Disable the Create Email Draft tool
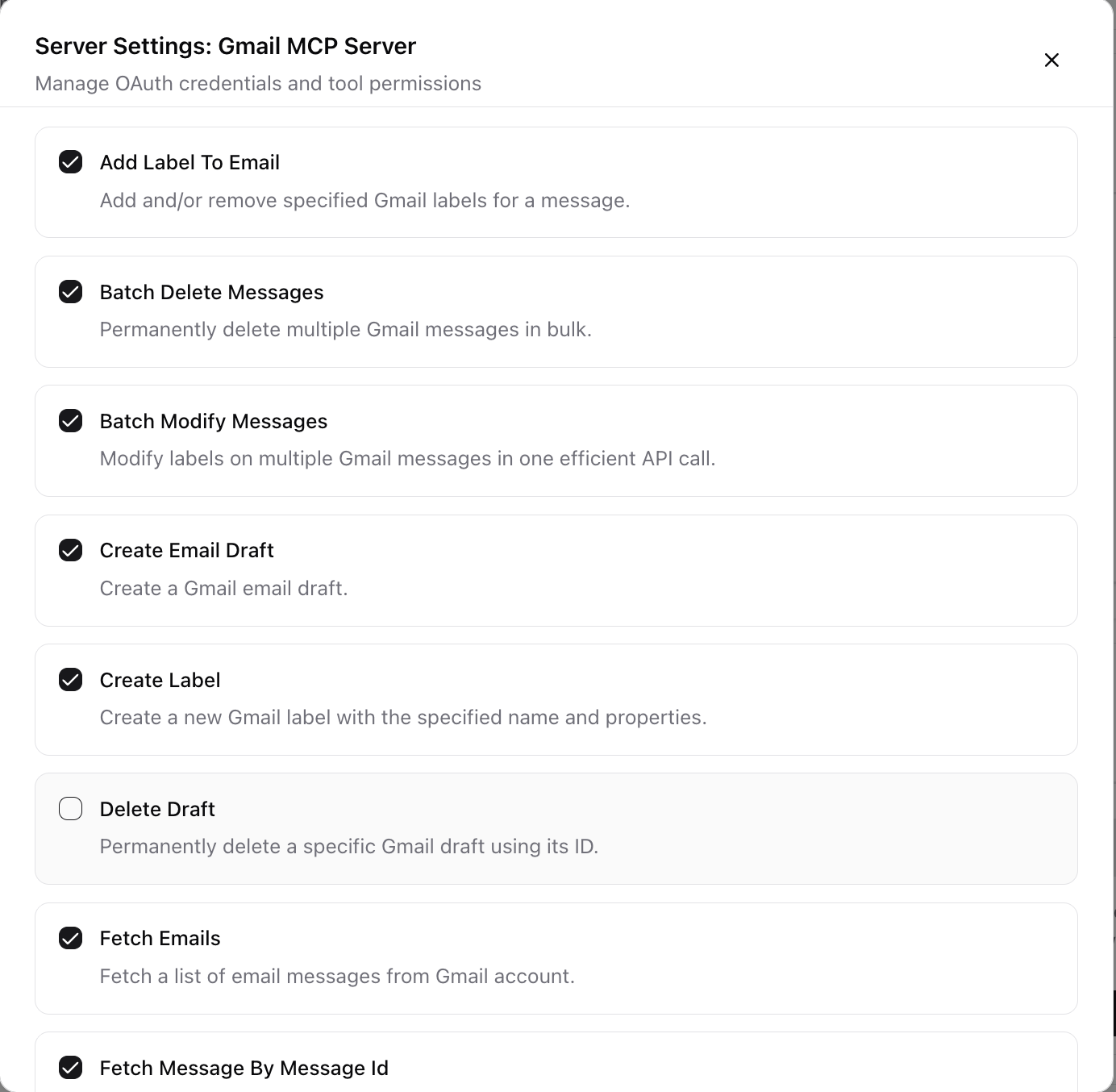This screenshot has width=1116, height=1092. [71, 549]
